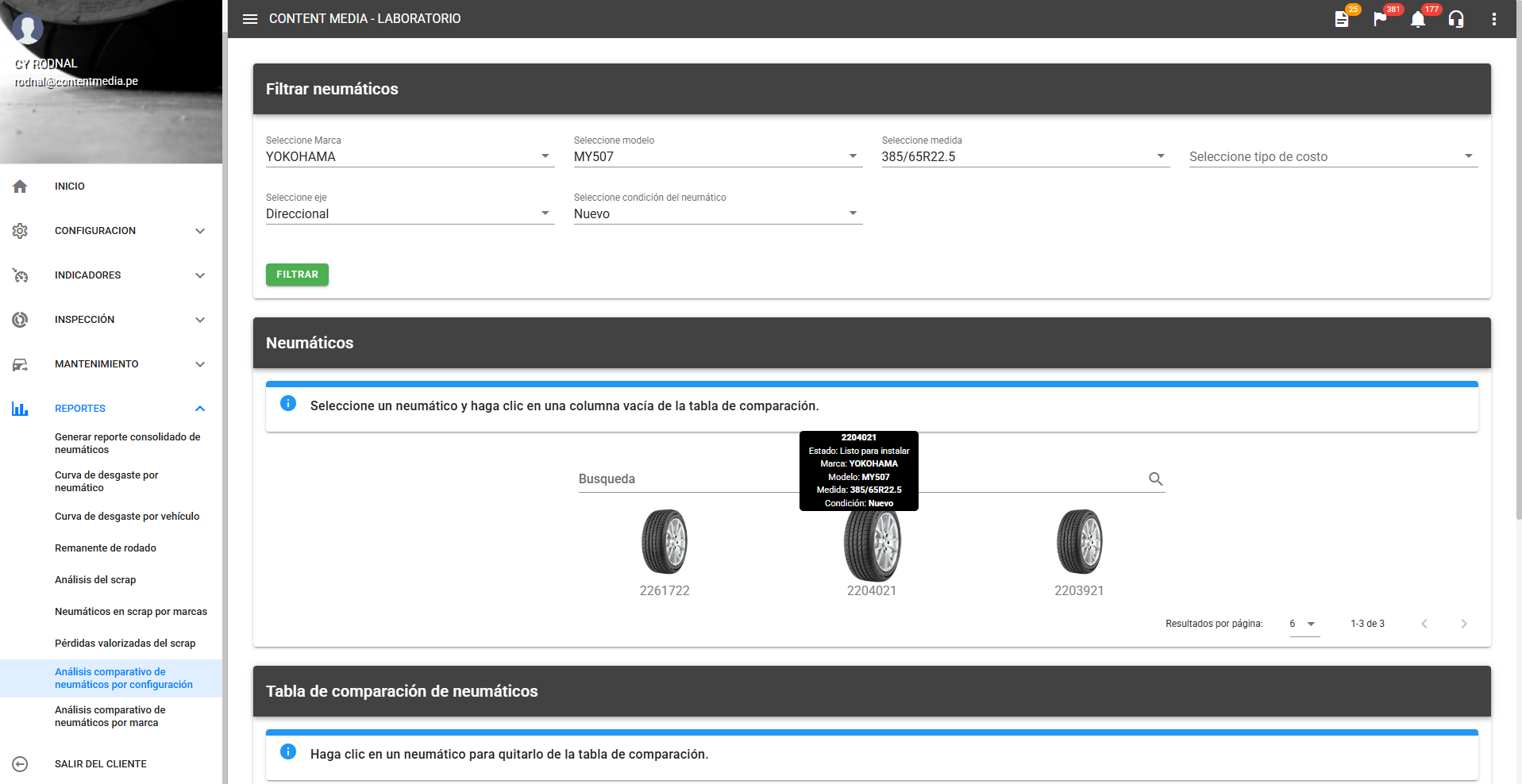1522x784 pixels.
Task: Open the flag alerts icon in header
Action: tap(1380, 19)
